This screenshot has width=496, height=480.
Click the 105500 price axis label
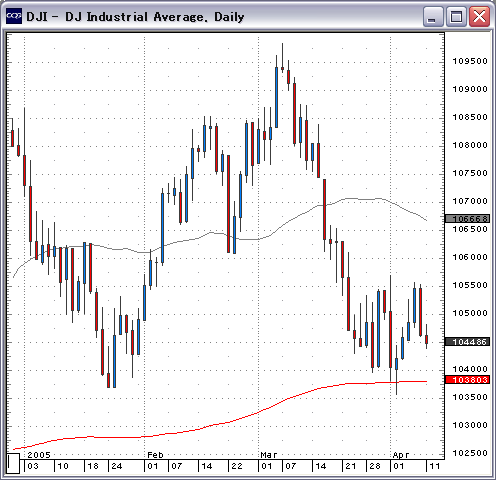(x=470, y=285)
